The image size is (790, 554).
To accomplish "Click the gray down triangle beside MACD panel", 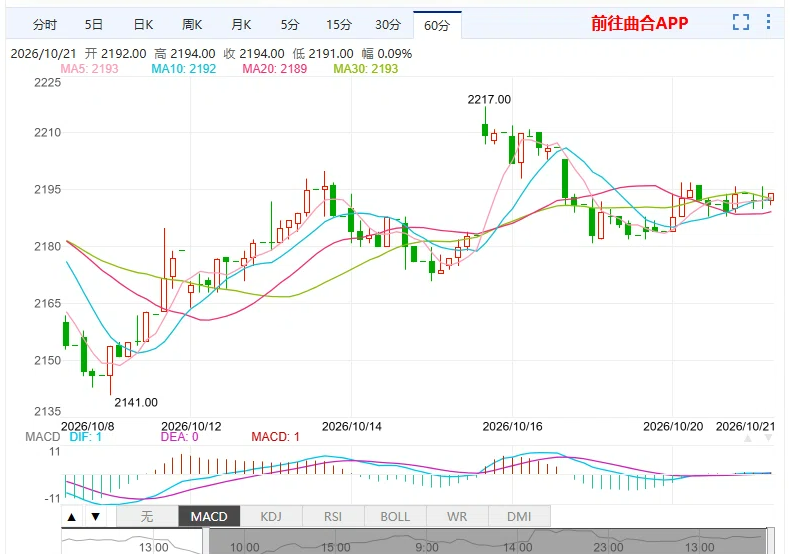I will (x=768, y=439).
